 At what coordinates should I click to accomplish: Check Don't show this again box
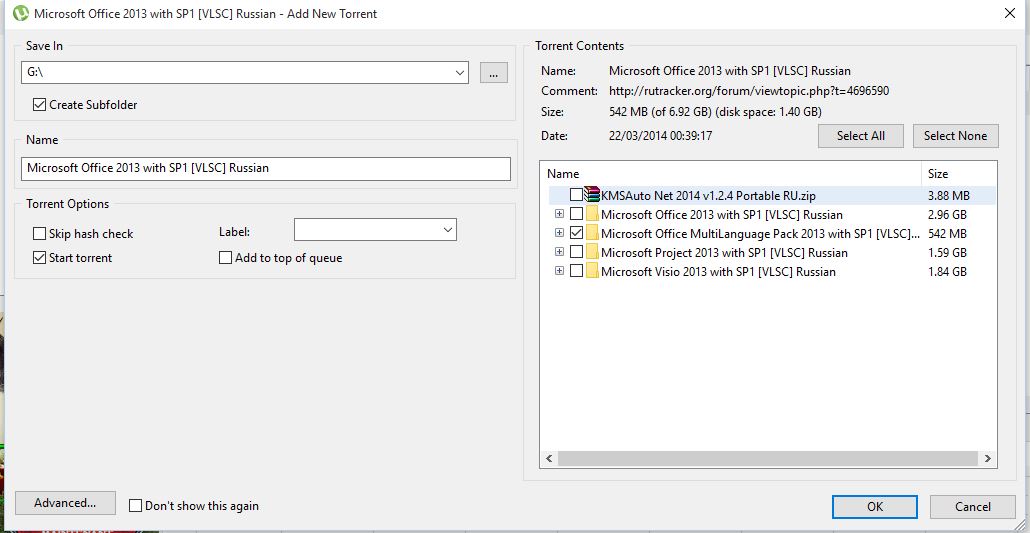[x=136, y=506]
